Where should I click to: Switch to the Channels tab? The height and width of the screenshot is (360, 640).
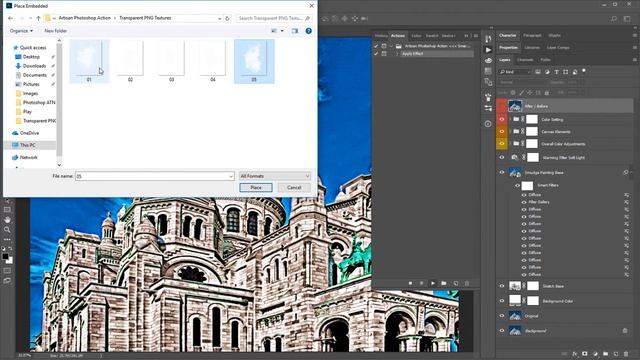coord(525,60)
